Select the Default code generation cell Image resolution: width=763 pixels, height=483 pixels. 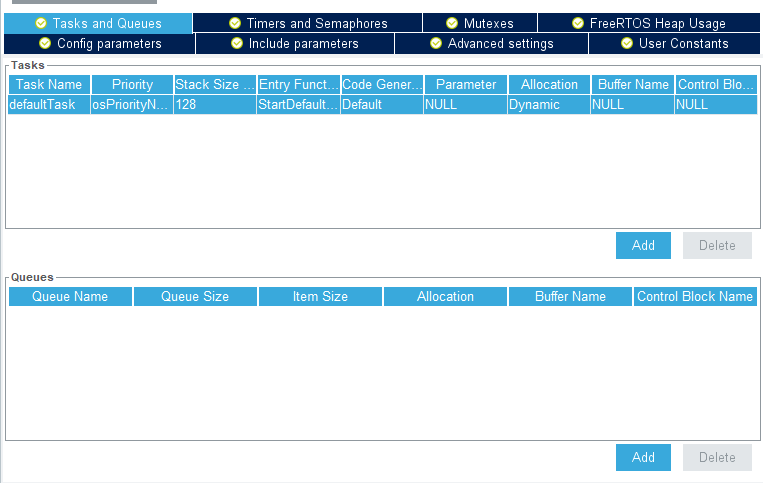pos(382,105)
